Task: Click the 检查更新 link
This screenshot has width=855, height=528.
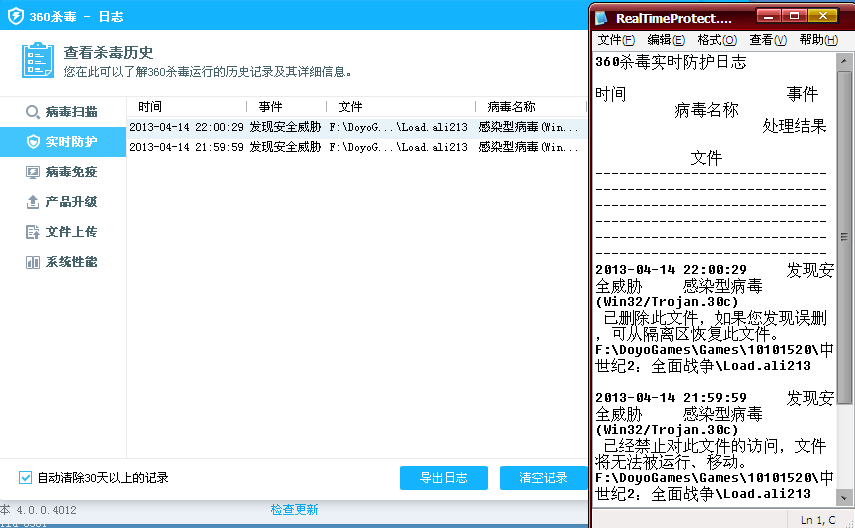Action: click(294, 509)
